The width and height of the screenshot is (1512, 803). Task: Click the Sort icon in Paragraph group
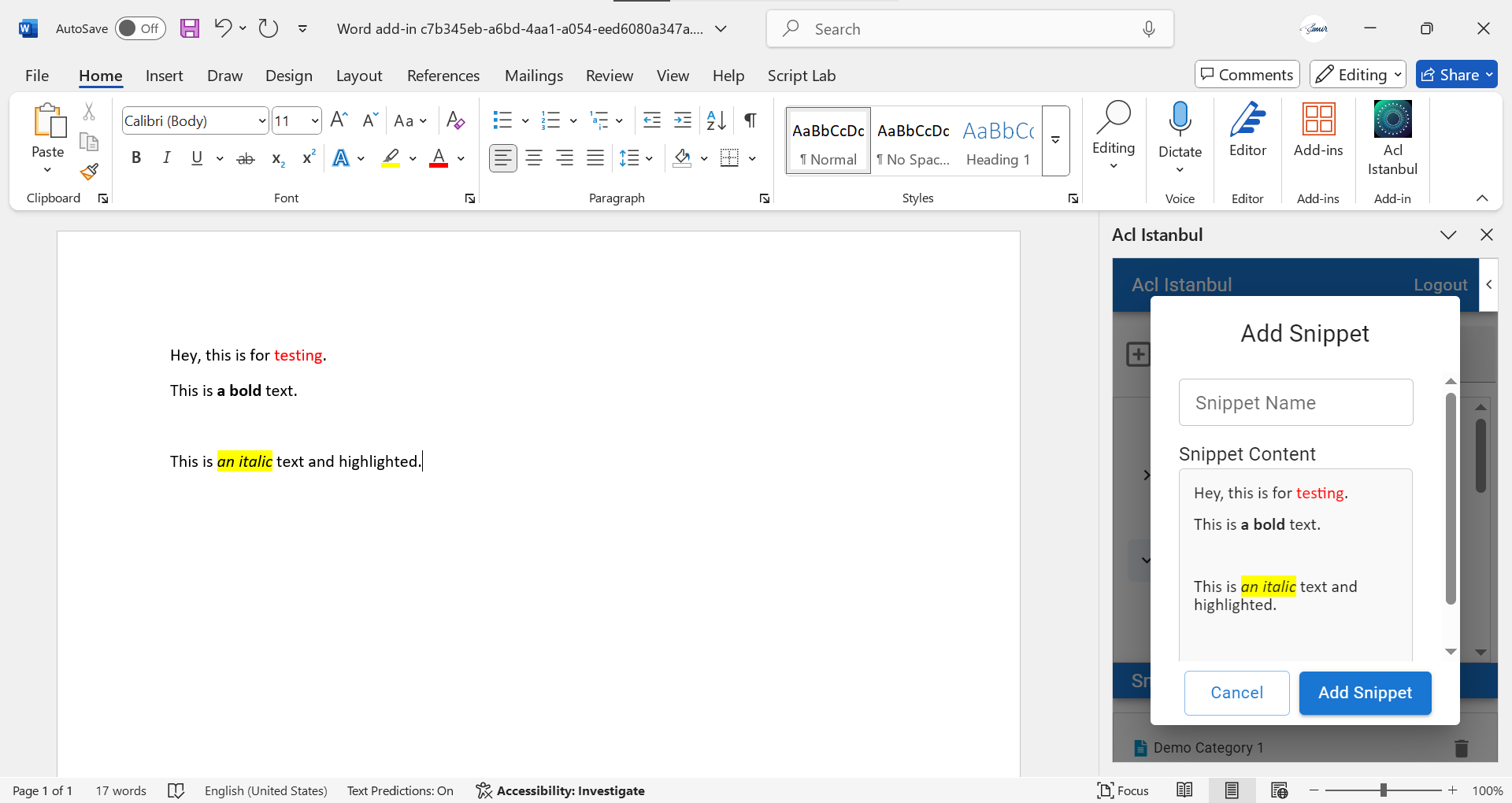[x=716, y=120]
